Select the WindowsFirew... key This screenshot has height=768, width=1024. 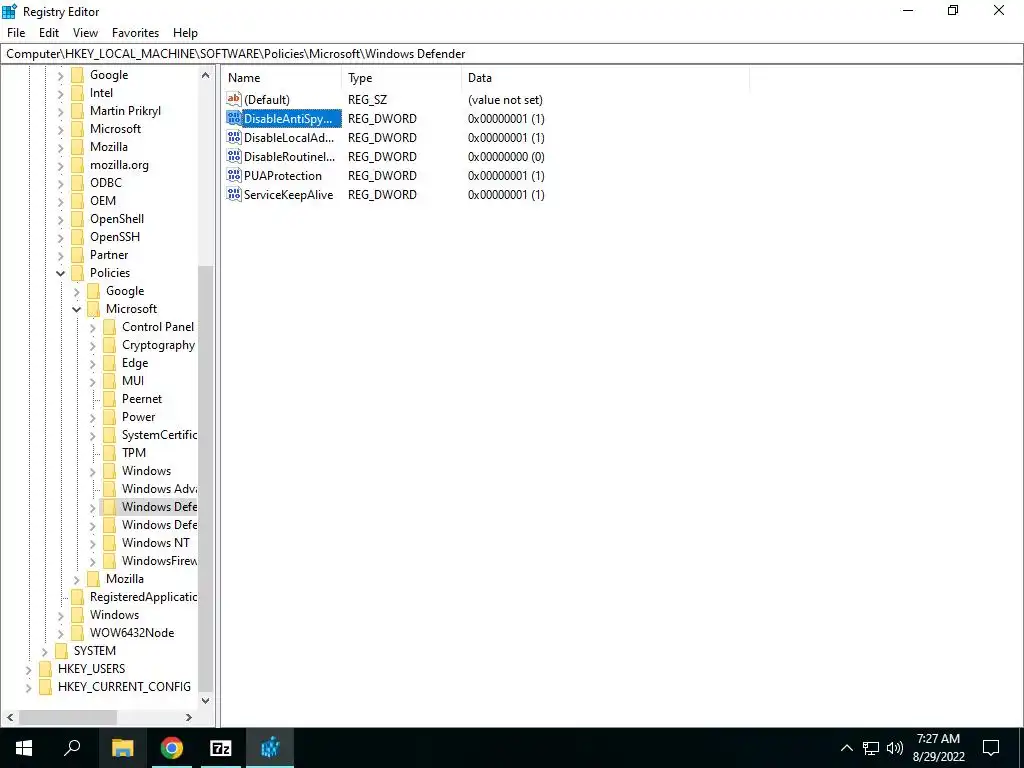pos(159,561)
